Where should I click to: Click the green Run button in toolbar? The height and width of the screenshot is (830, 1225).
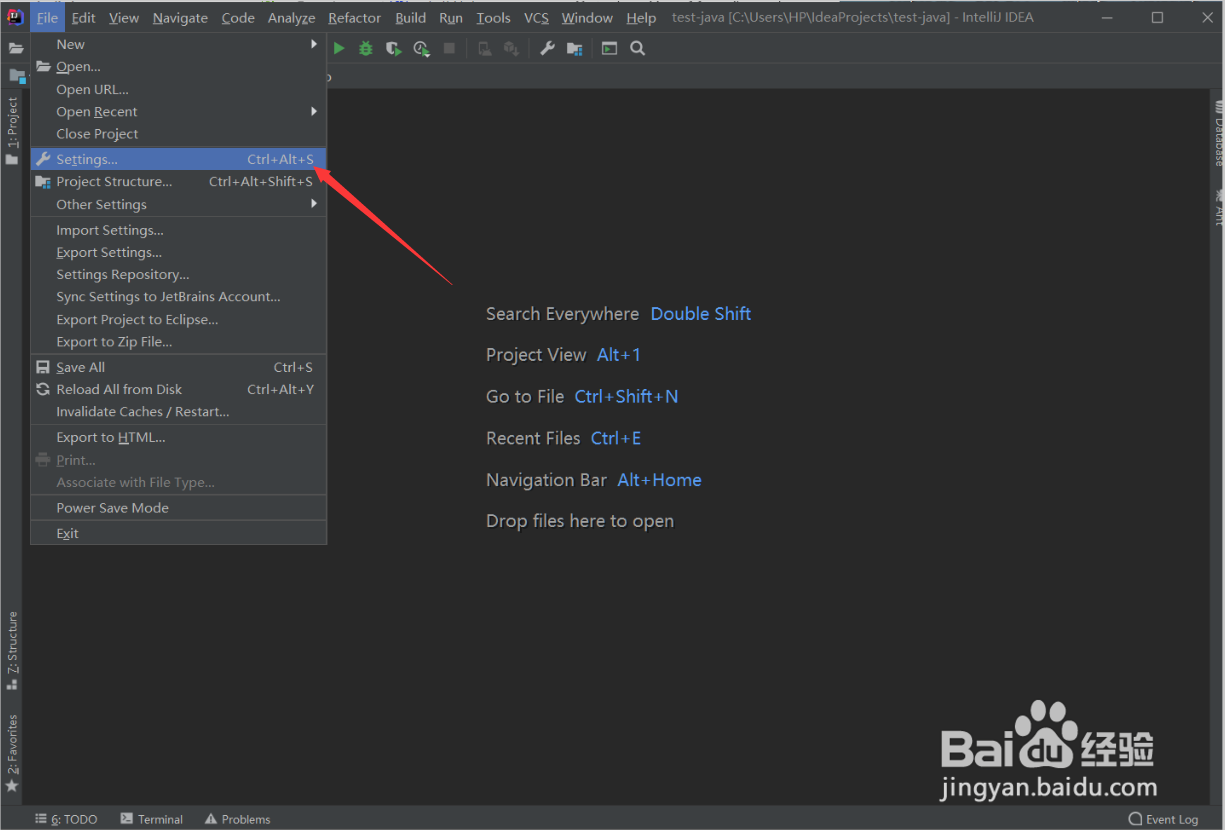(339, 48)
